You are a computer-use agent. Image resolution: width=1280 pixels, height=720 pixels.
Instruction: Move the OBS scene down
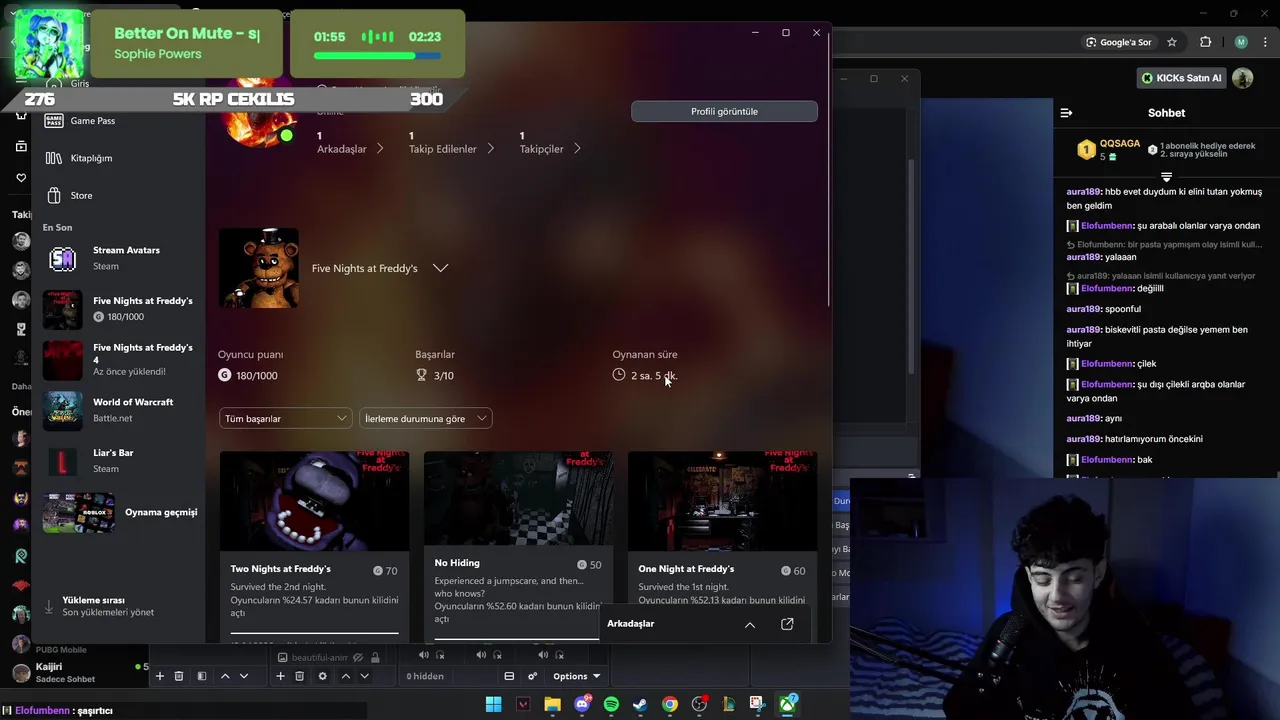click(x=244, y=676)
